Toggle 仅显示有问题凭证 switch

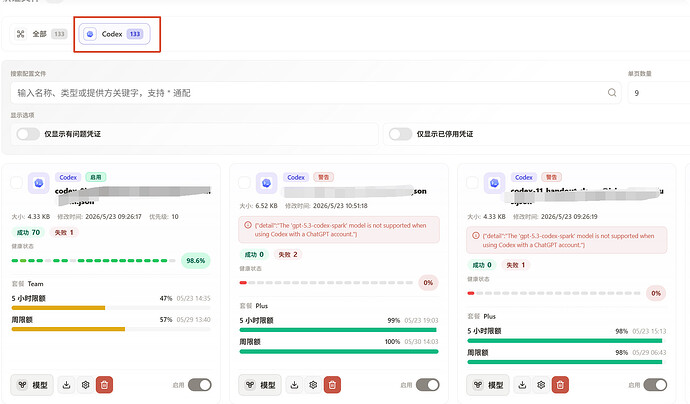point(28,134)
